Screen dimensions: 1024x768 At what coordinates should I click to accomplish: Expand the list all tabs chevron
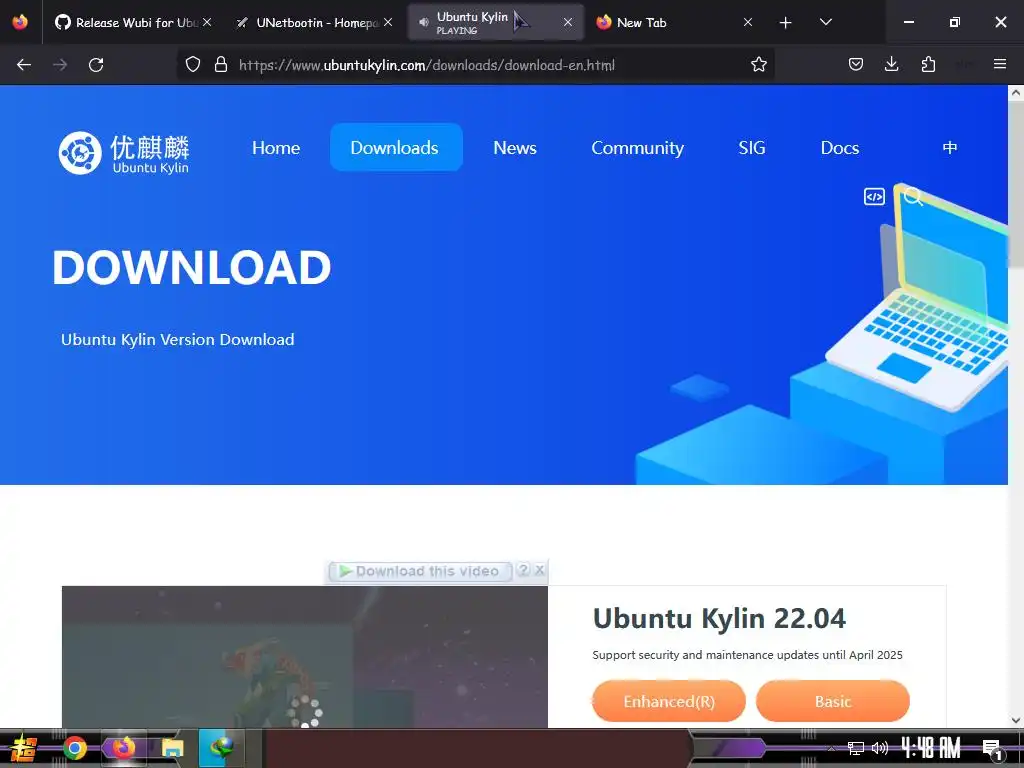(x=825, y=22)
